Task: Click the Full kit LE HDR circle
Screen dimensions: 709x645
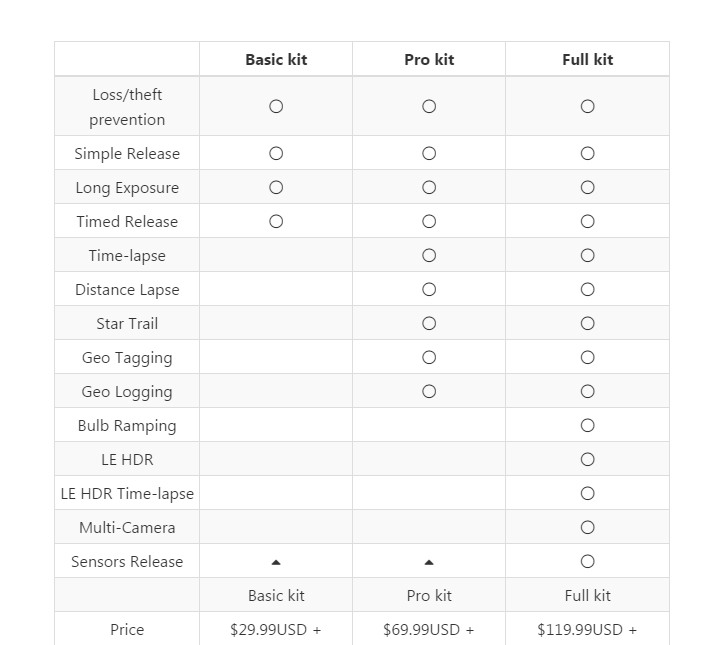Action: pyautogui.click(x=587, y=459)
